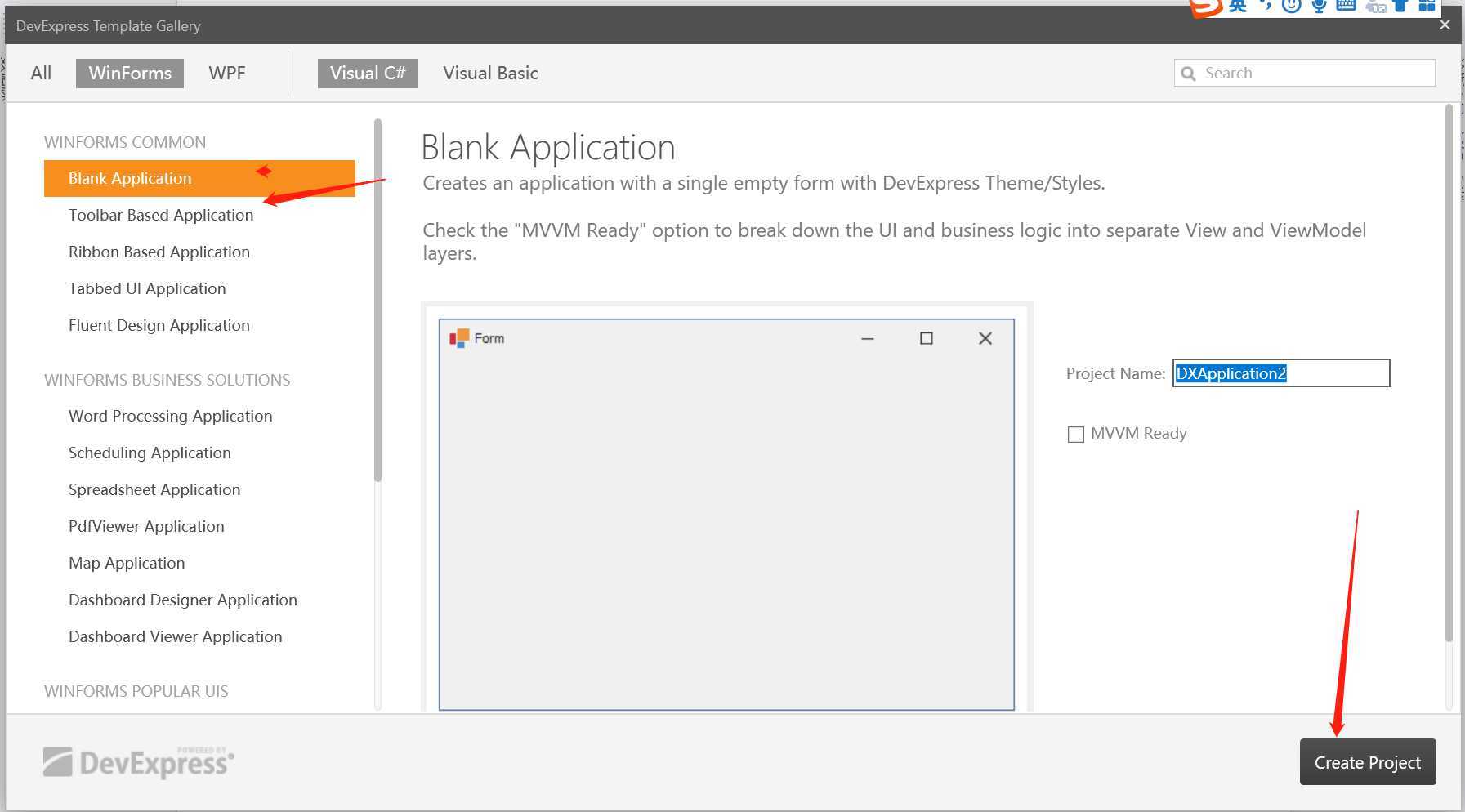Click the Sogou input method logo icon
This screenshot has width=1465, height=812.
(x=1206, y=7)
